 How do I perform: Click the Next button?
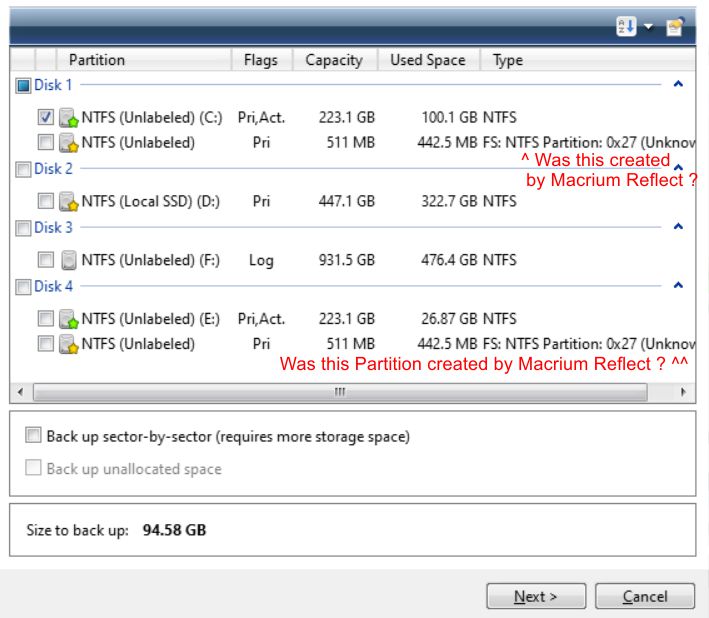536,596
